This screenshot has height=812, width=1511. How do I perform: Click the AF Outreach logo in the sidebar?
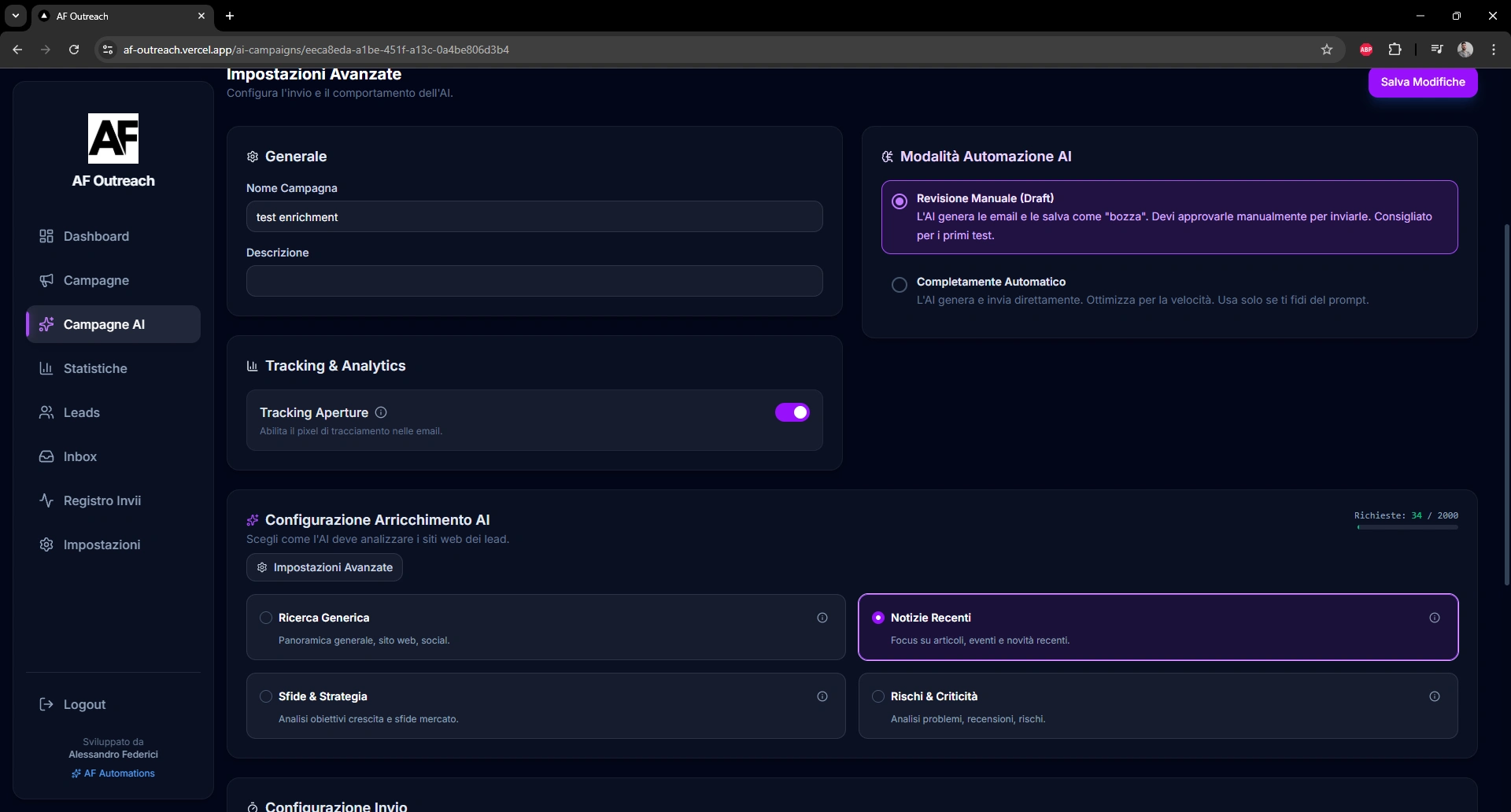point(113,138)
